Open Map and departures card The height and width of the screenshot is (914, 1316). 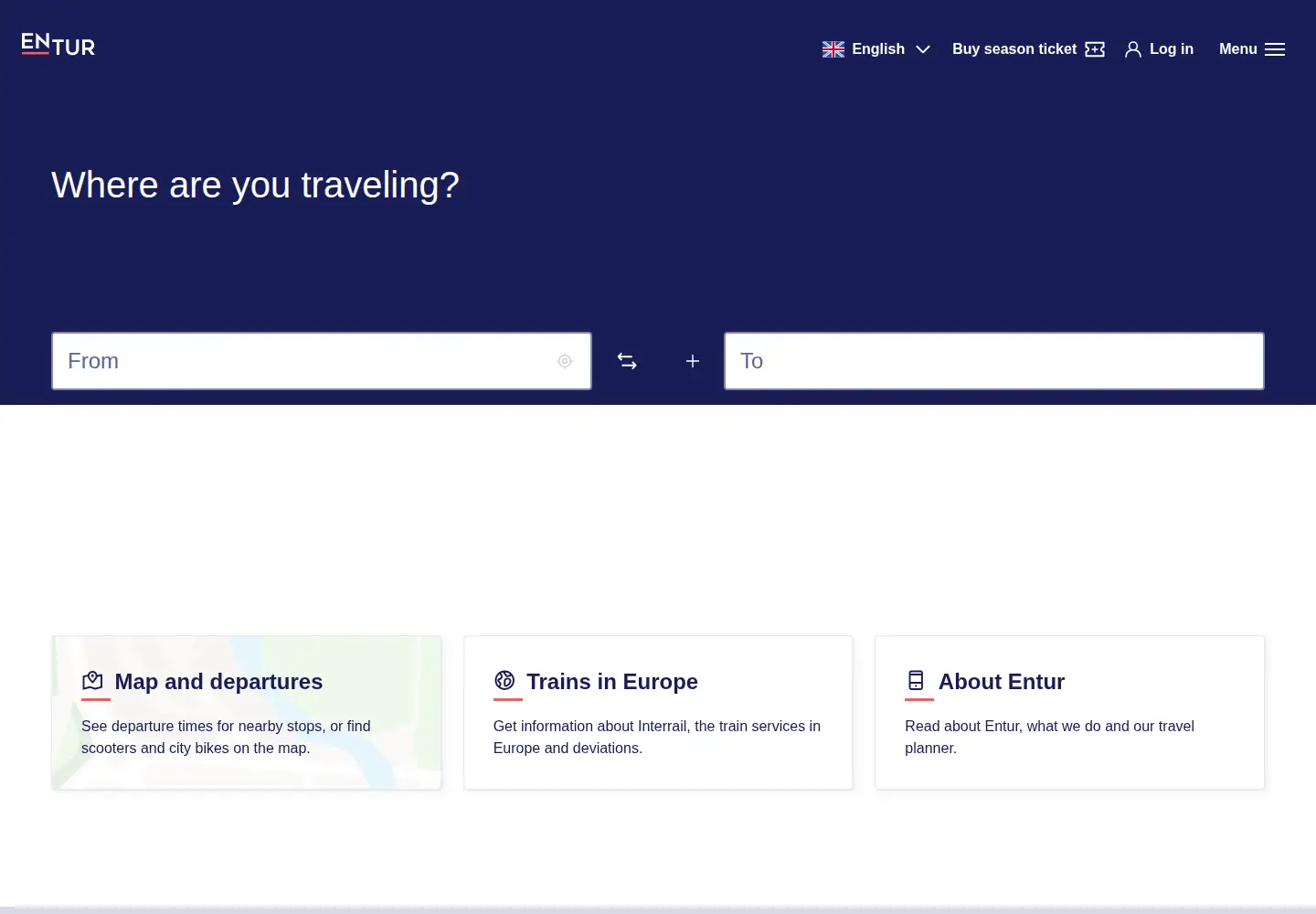[x=247, y=713]
